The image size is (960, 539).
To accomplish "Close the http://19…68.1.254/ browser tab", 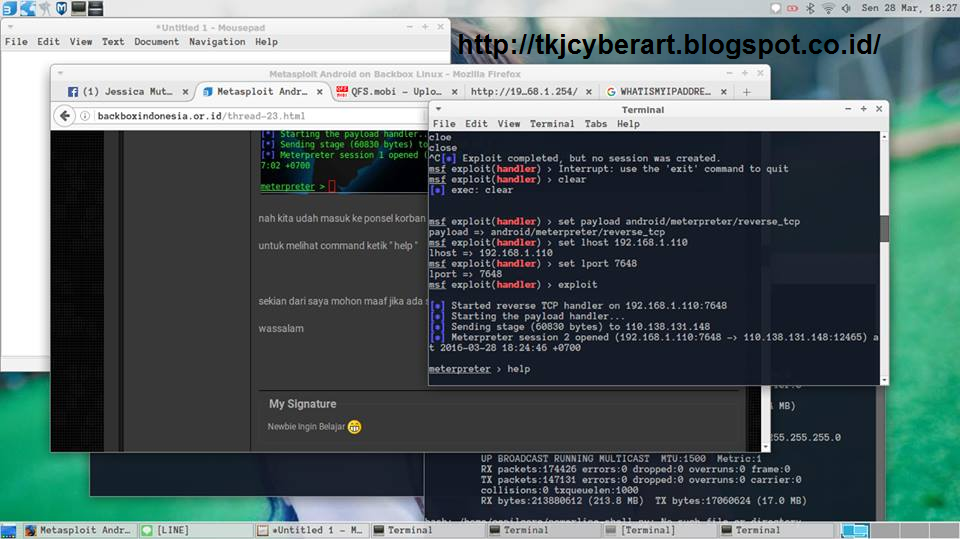I will coord(588,92).
